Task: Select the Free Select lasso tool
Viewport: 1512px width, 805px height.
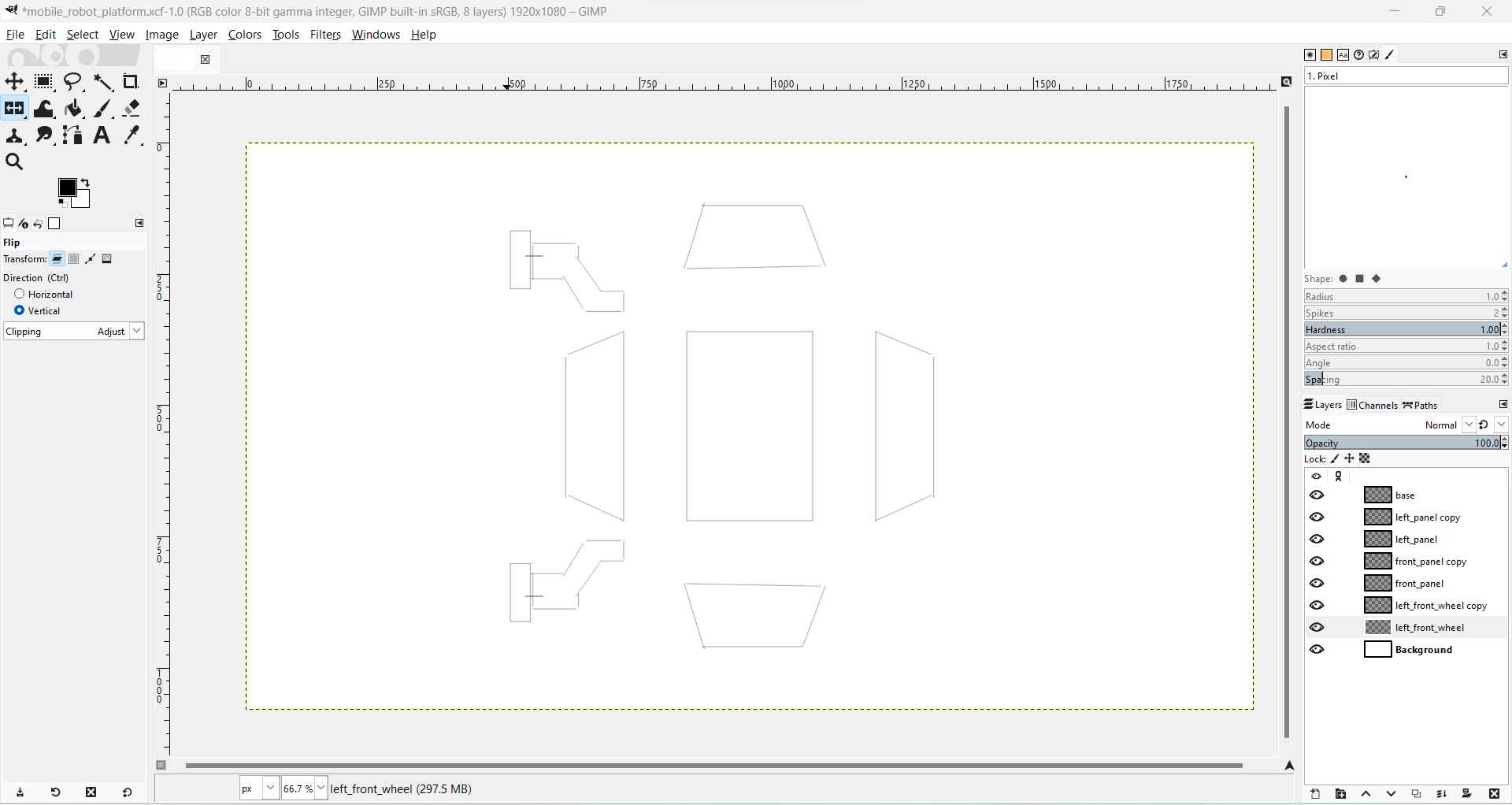Action: tap(73, 82)
